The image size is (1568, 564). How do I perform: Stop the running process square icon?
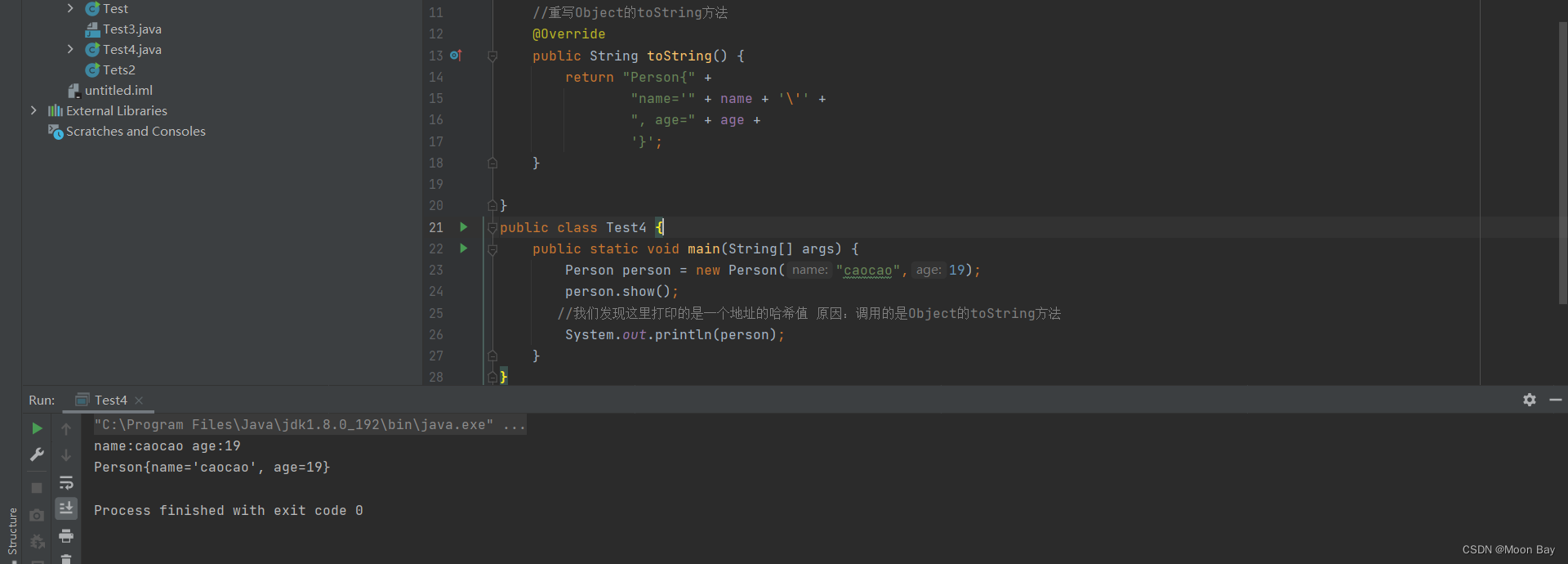[37, 488]
